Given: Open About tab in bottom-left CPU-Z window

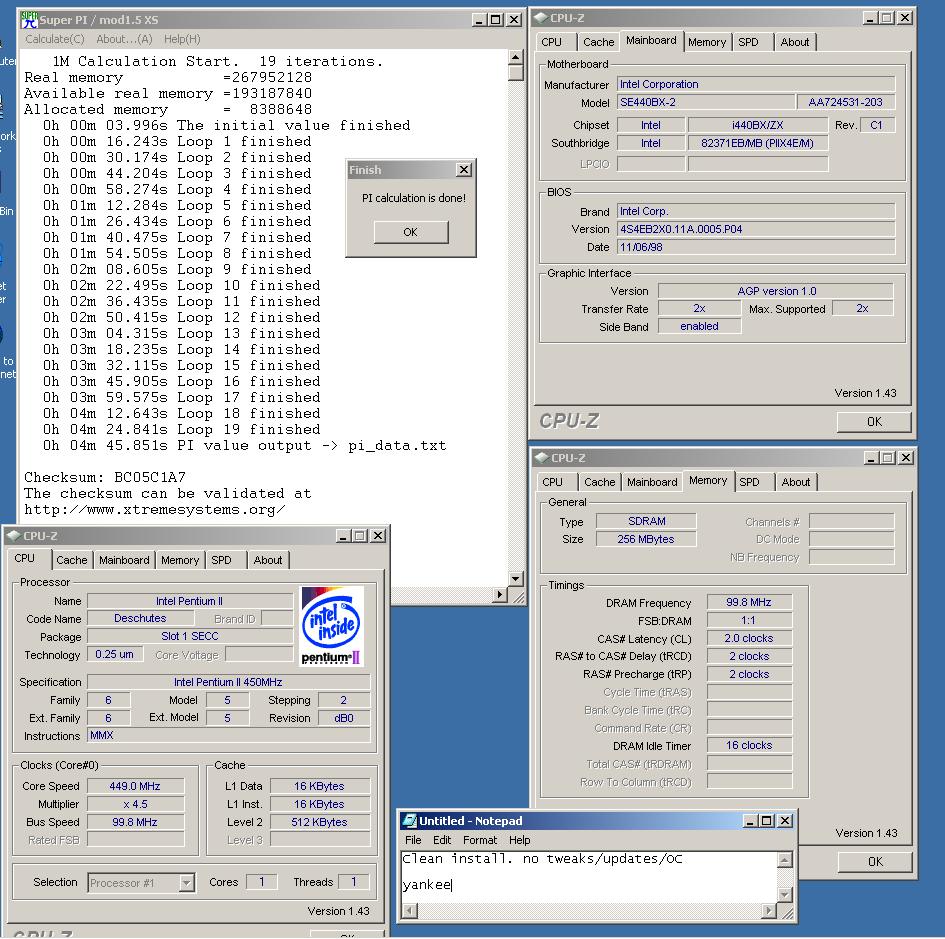Looking at the screenshot, I should (x=268, y=561).
